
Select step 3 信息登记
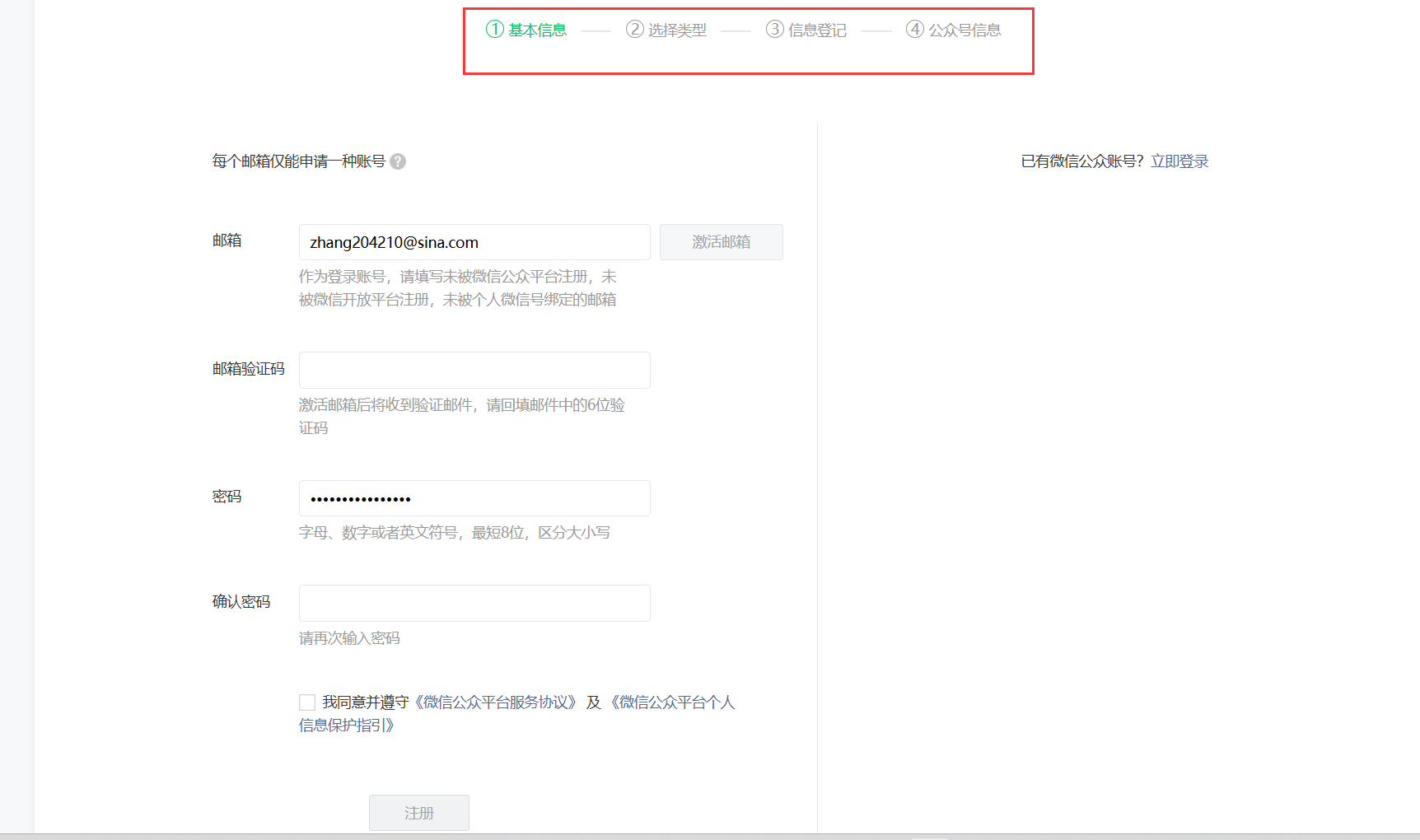pyautogui.click(x=806, y=30)
